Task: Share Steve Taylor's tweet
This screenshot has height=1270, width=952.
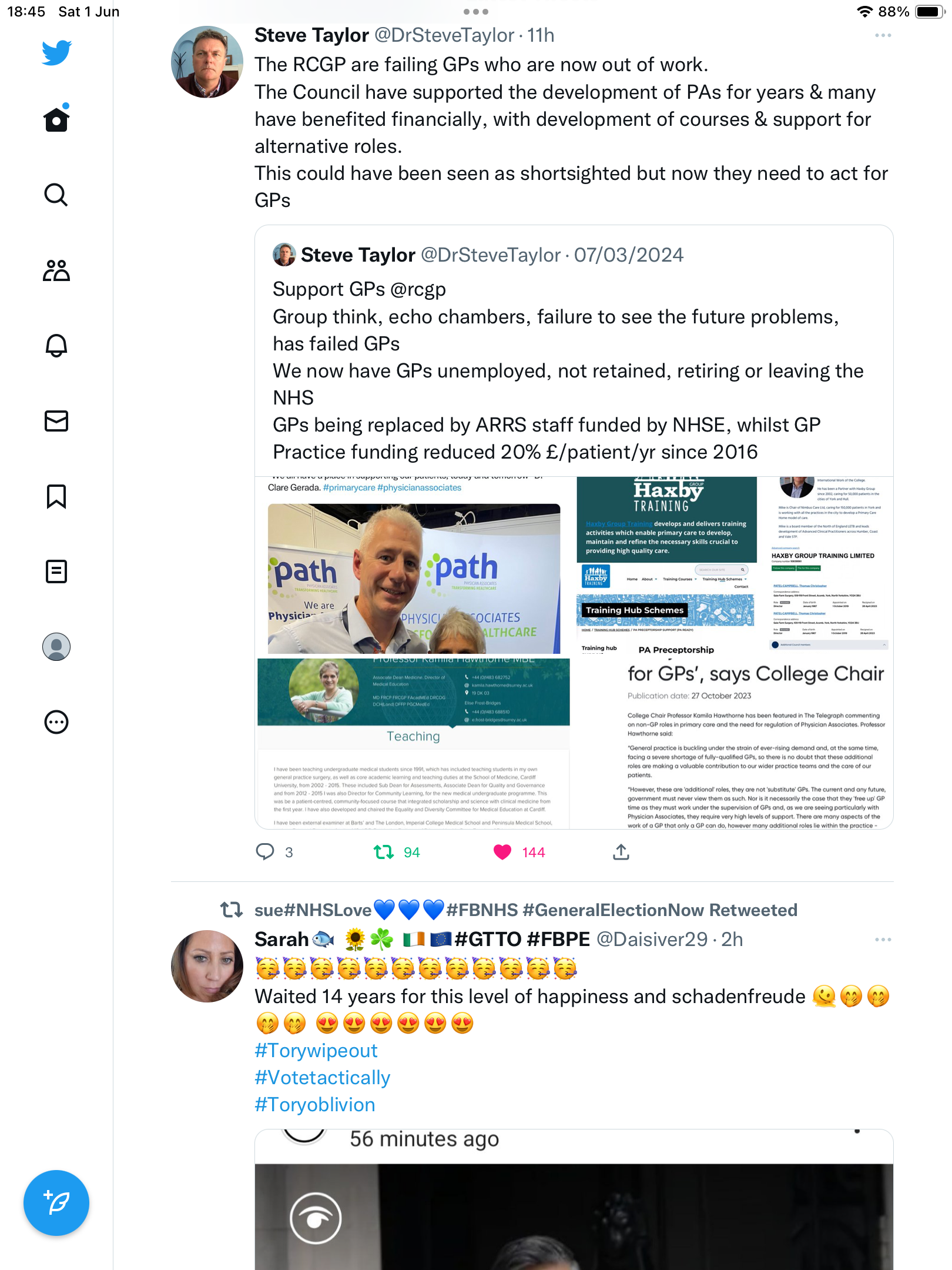Action: pyautogui.click(x=621, y=852)
